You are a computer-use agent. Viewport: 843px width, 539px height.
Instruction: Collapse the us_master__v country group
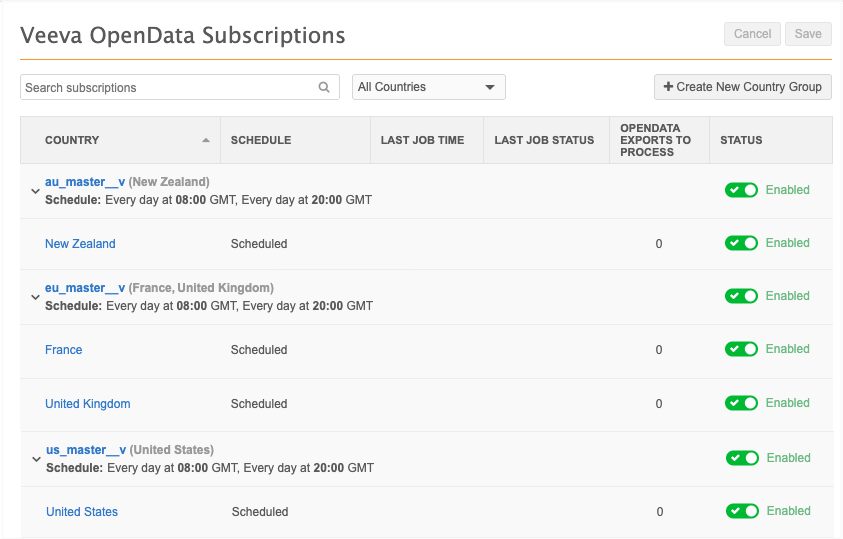36,459
